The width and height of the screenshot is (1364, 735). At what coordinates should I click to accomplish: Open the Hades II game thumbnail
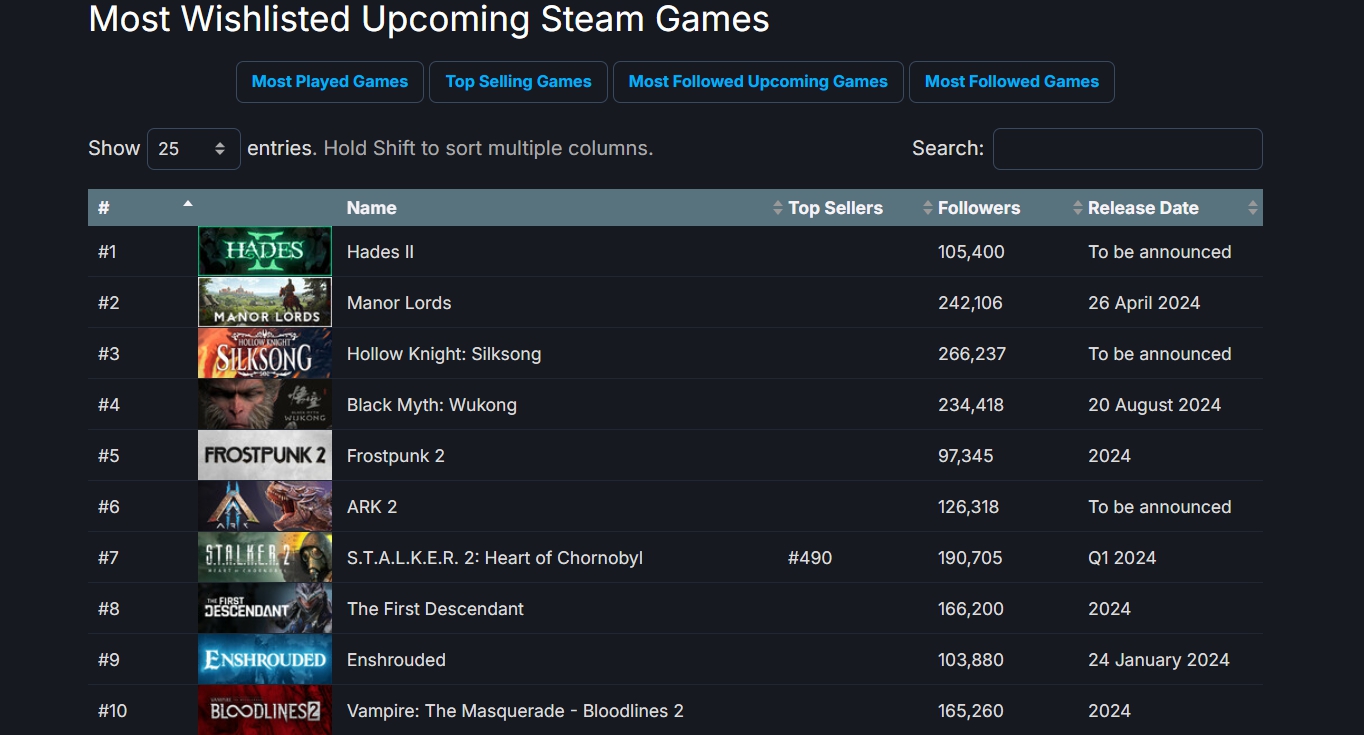(x=265, y=251)
